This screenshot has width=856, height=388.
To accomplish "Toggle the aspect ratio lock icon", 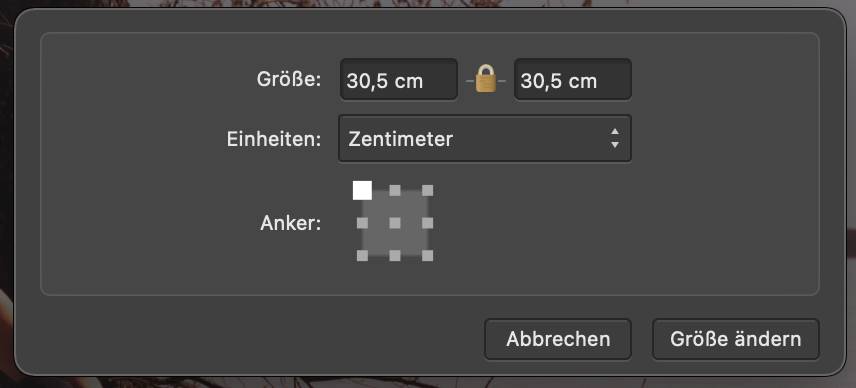I will 486,79.
